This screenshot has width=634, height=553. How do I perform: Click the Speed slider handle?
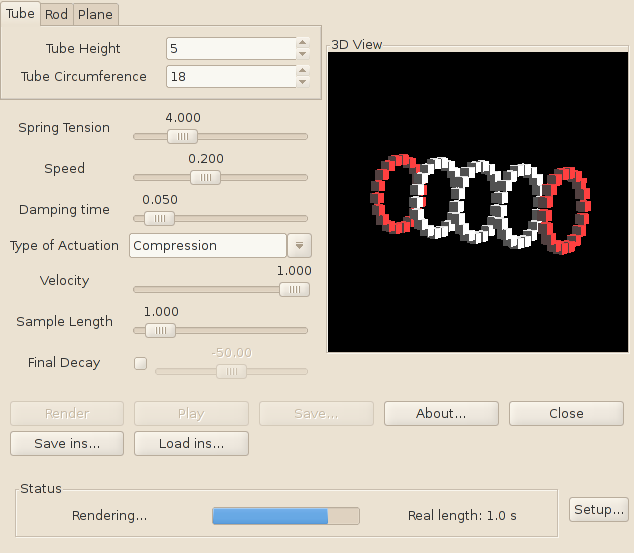(205, 177)
